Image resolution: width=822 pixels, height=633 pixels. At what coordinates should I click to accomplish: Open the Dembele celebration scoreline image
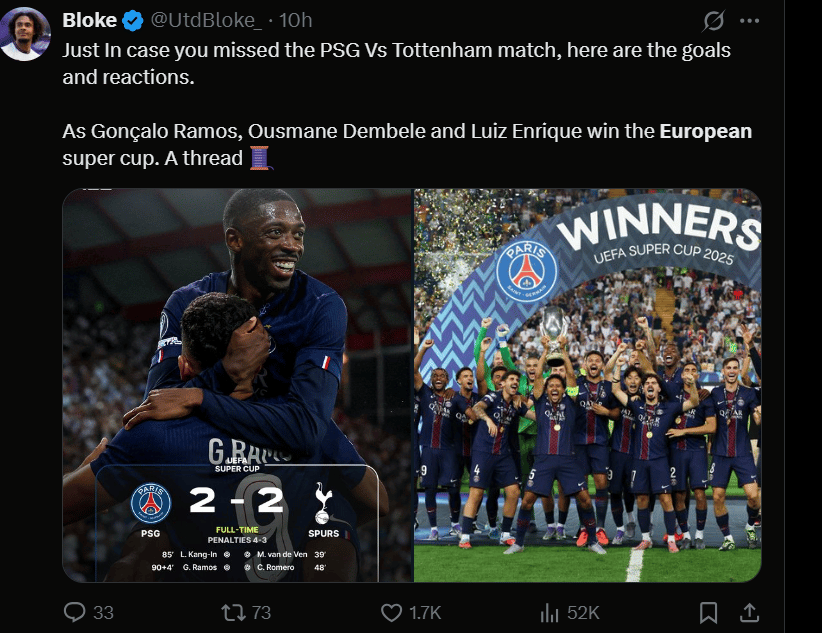[237, 385]
